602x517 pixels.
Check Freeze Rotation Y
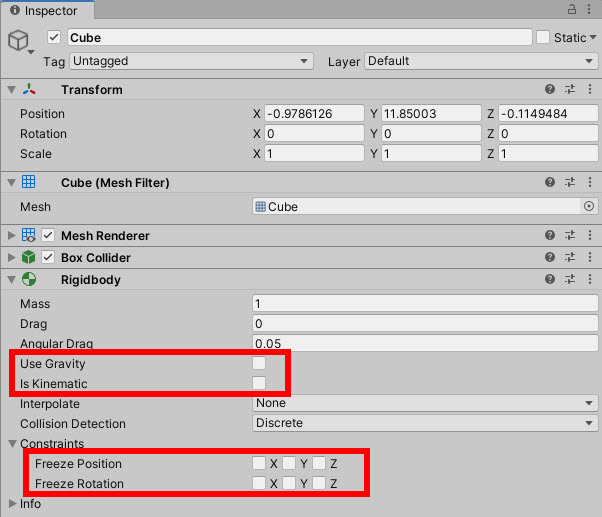(289, 483)
